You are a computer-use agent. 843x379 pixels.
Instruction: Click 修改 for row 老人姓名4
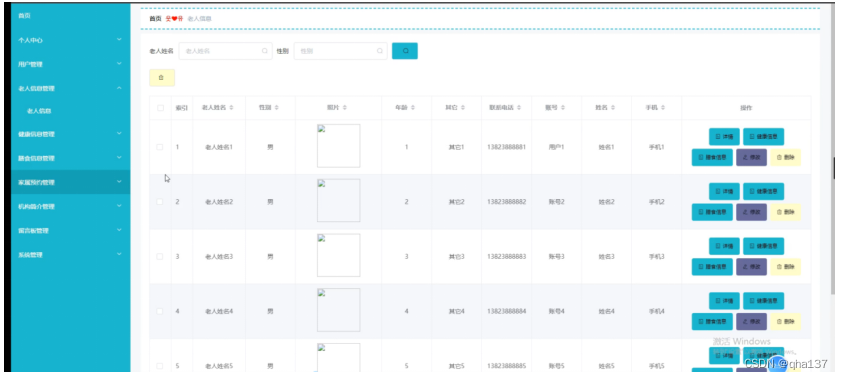(x=751, y=322)
